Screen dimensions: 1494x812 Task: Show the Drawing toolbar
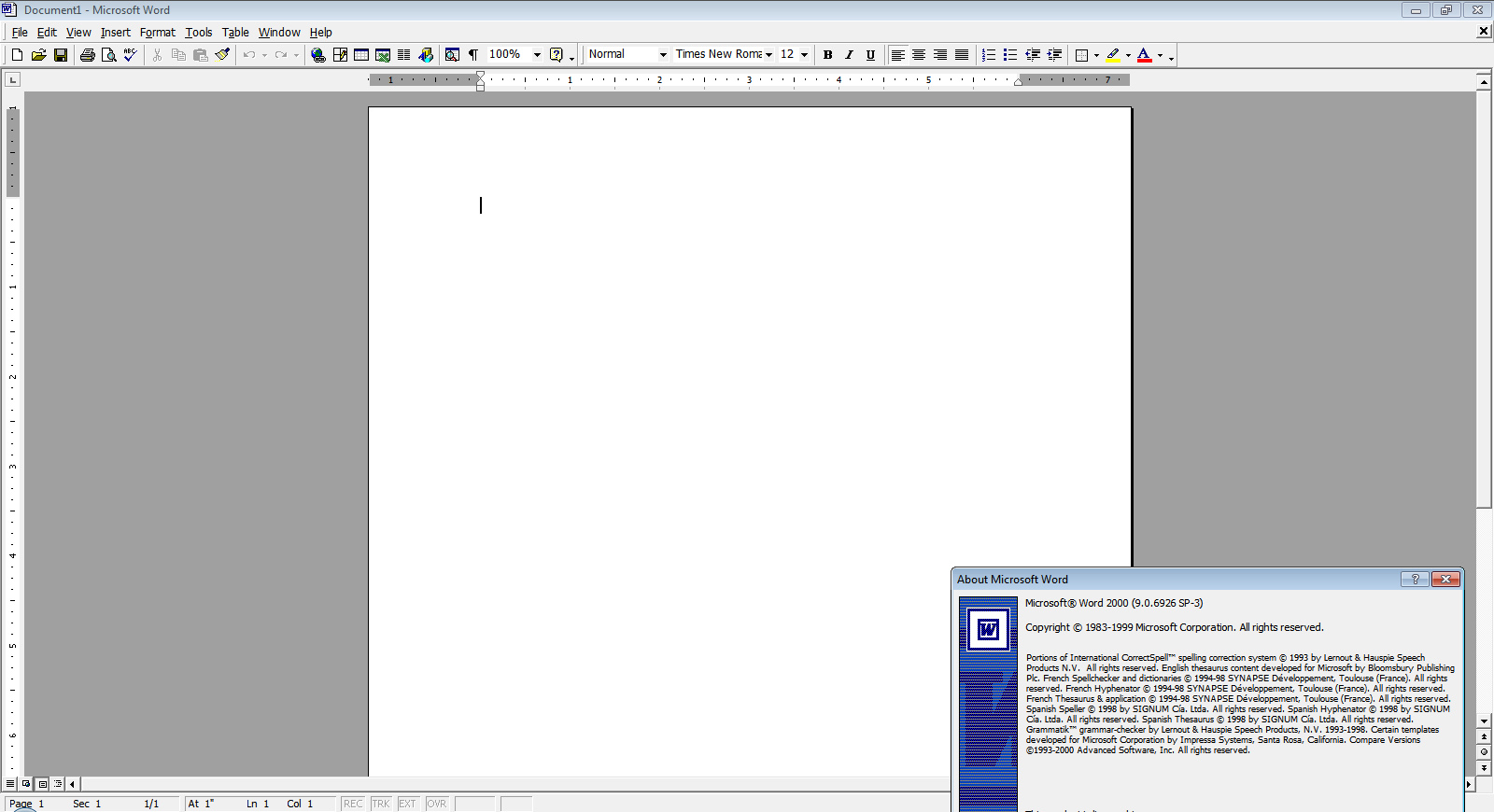(x=426, y=55)
